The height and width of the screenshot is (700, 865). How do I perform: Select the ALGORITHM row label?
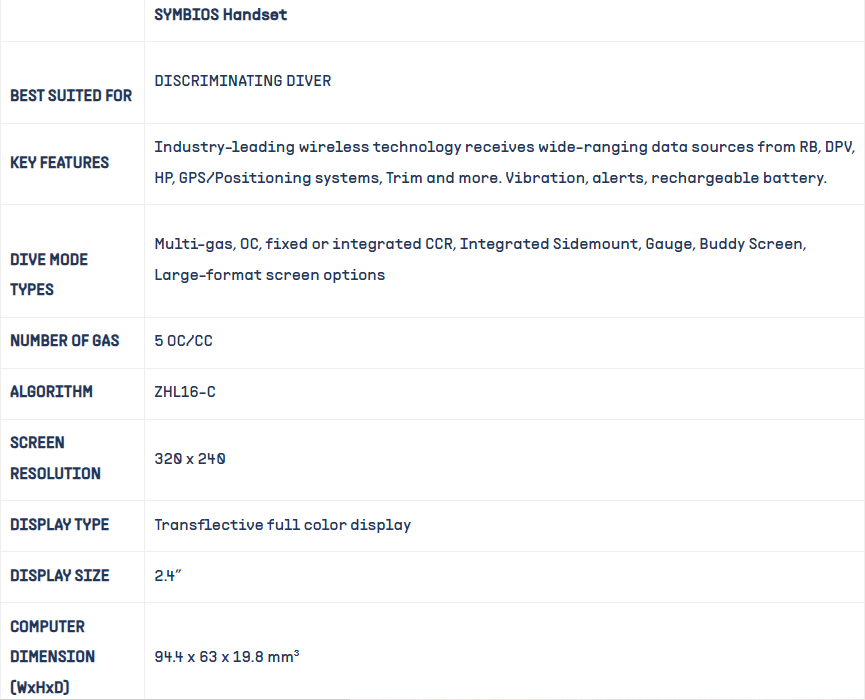click(x=51, y=392)
